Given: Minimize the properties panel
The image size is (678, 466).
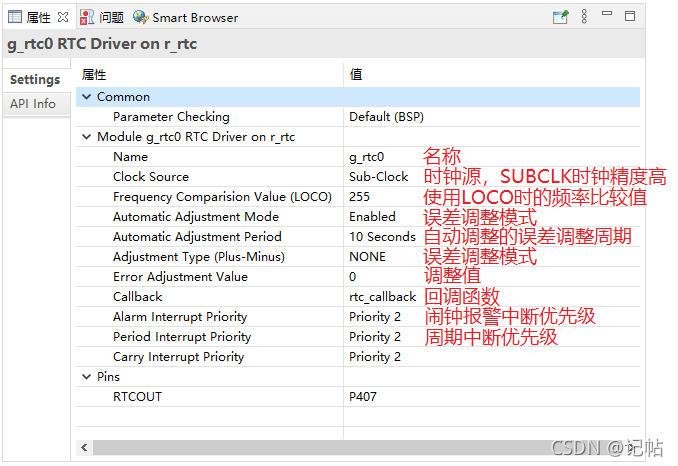Looking at the screenshot, I should point(607,13).
